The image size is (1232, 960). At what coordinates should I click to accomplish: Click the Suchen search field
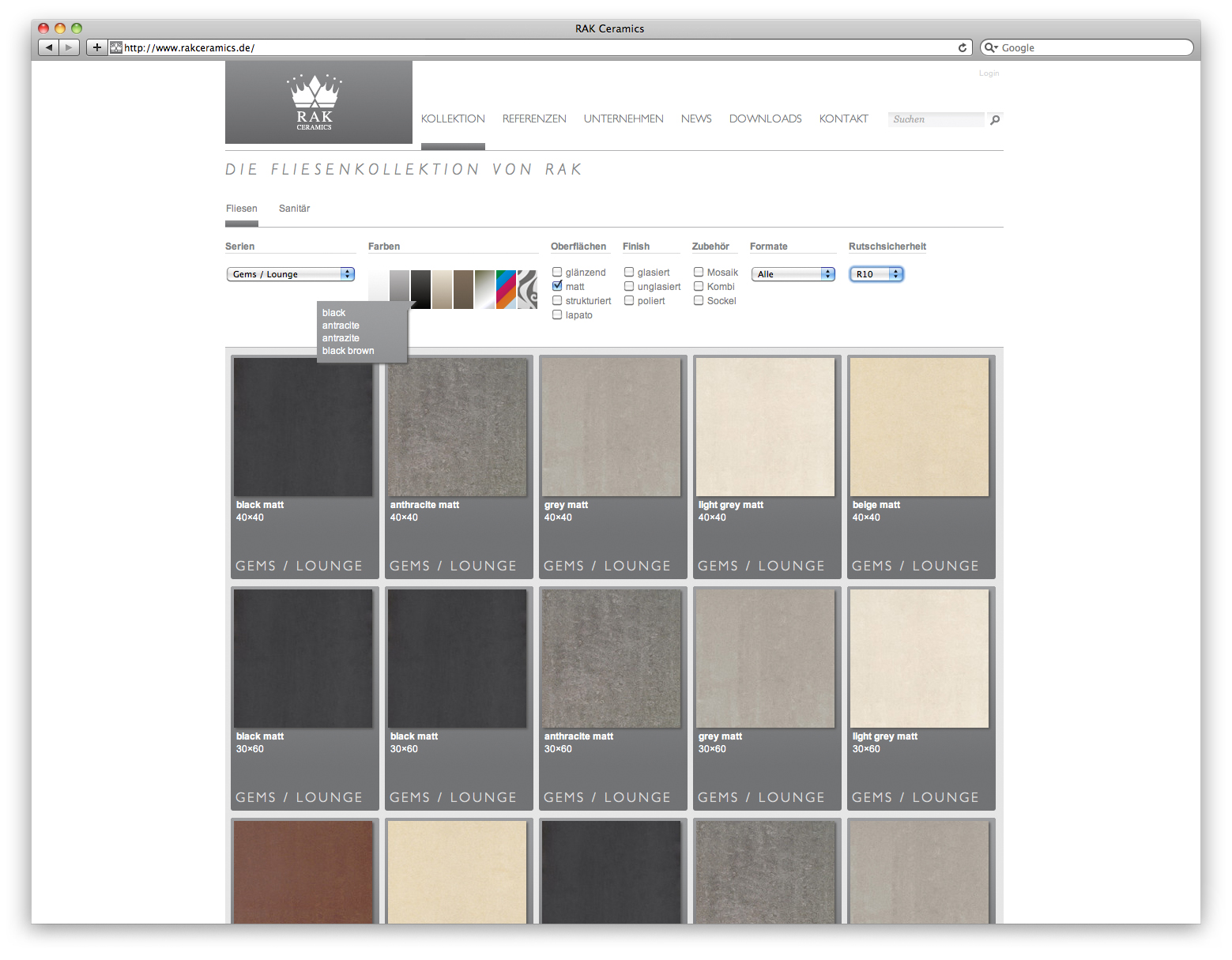tap(936, 119)
